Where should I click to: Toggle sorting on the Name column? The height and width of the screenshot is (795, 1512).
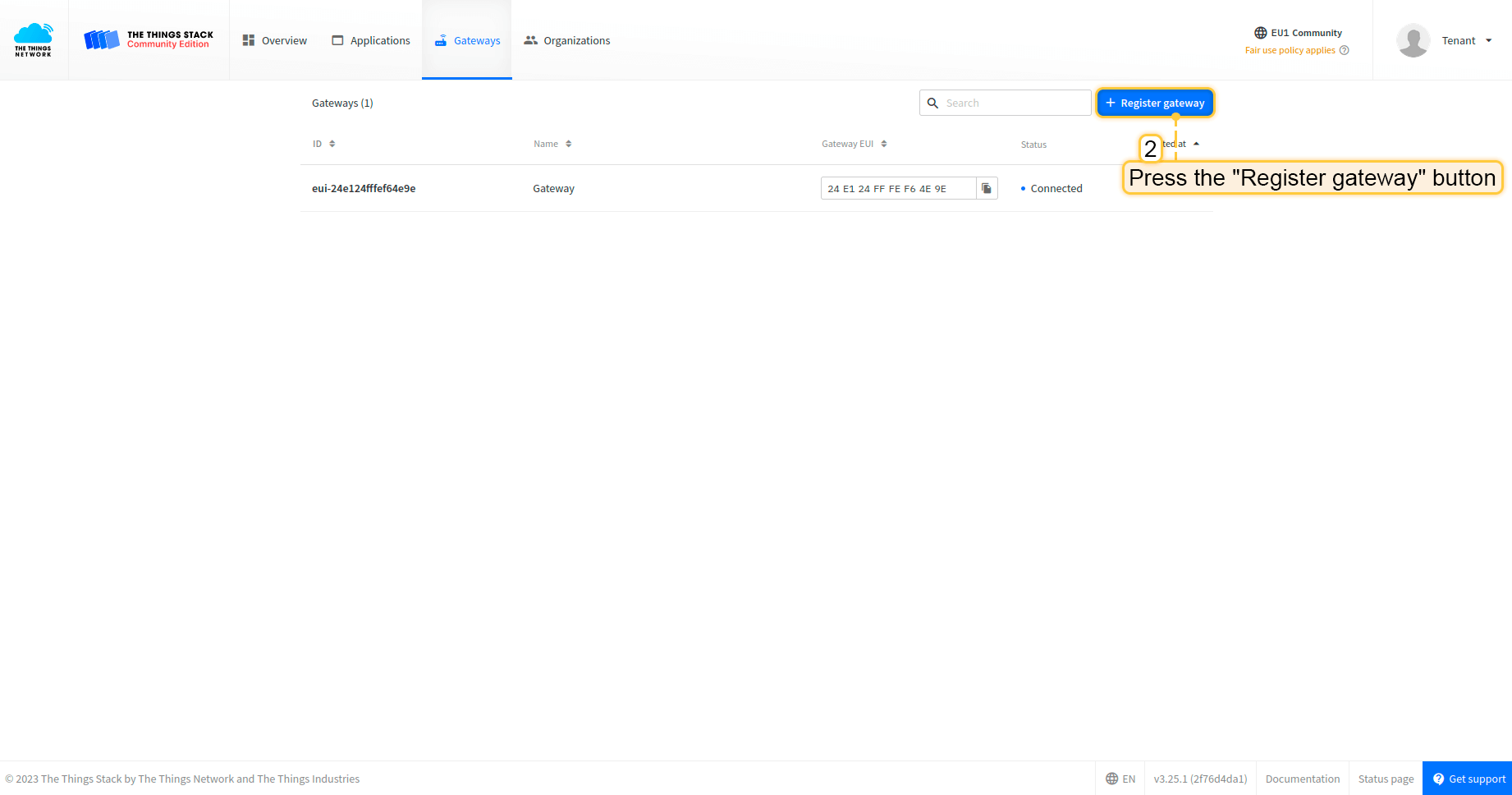tap(570, 143)
